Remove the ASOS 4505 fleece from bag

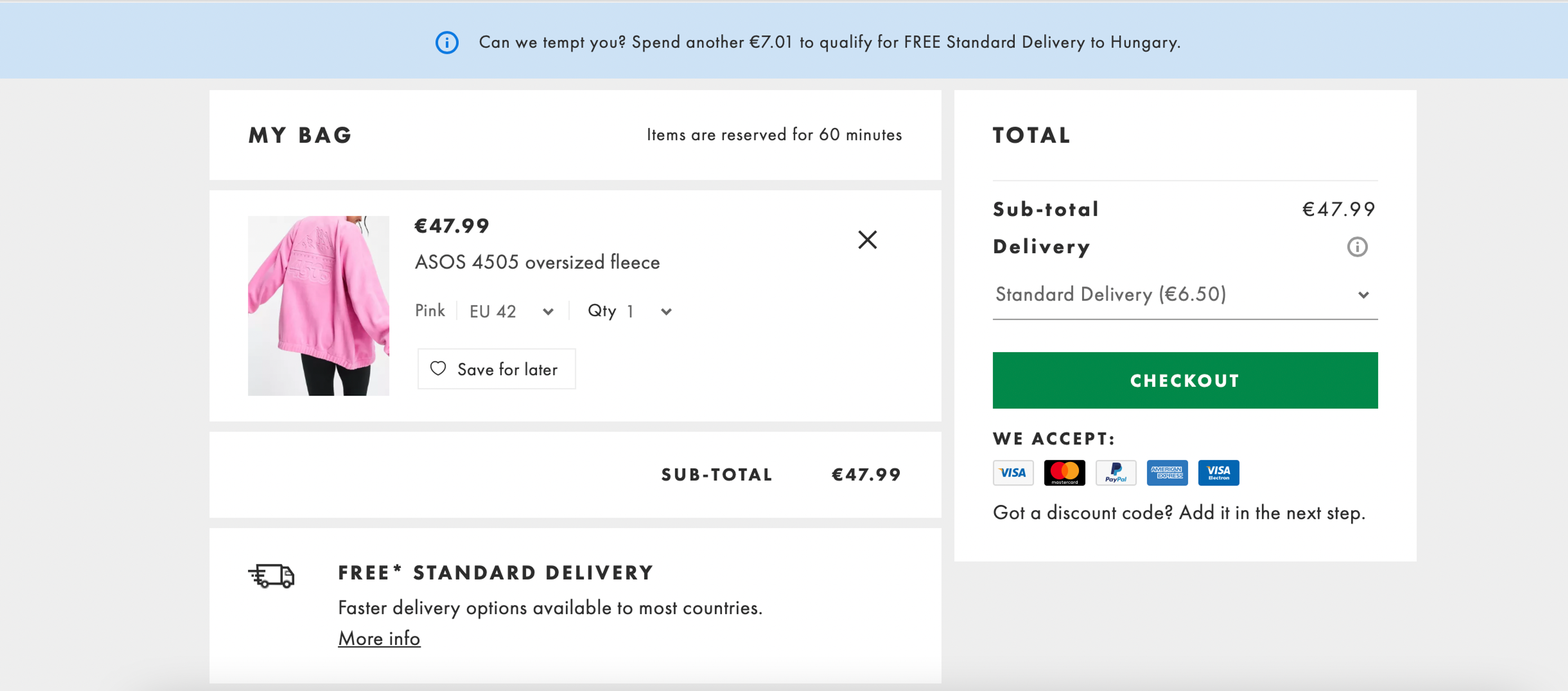pos(867,240)
